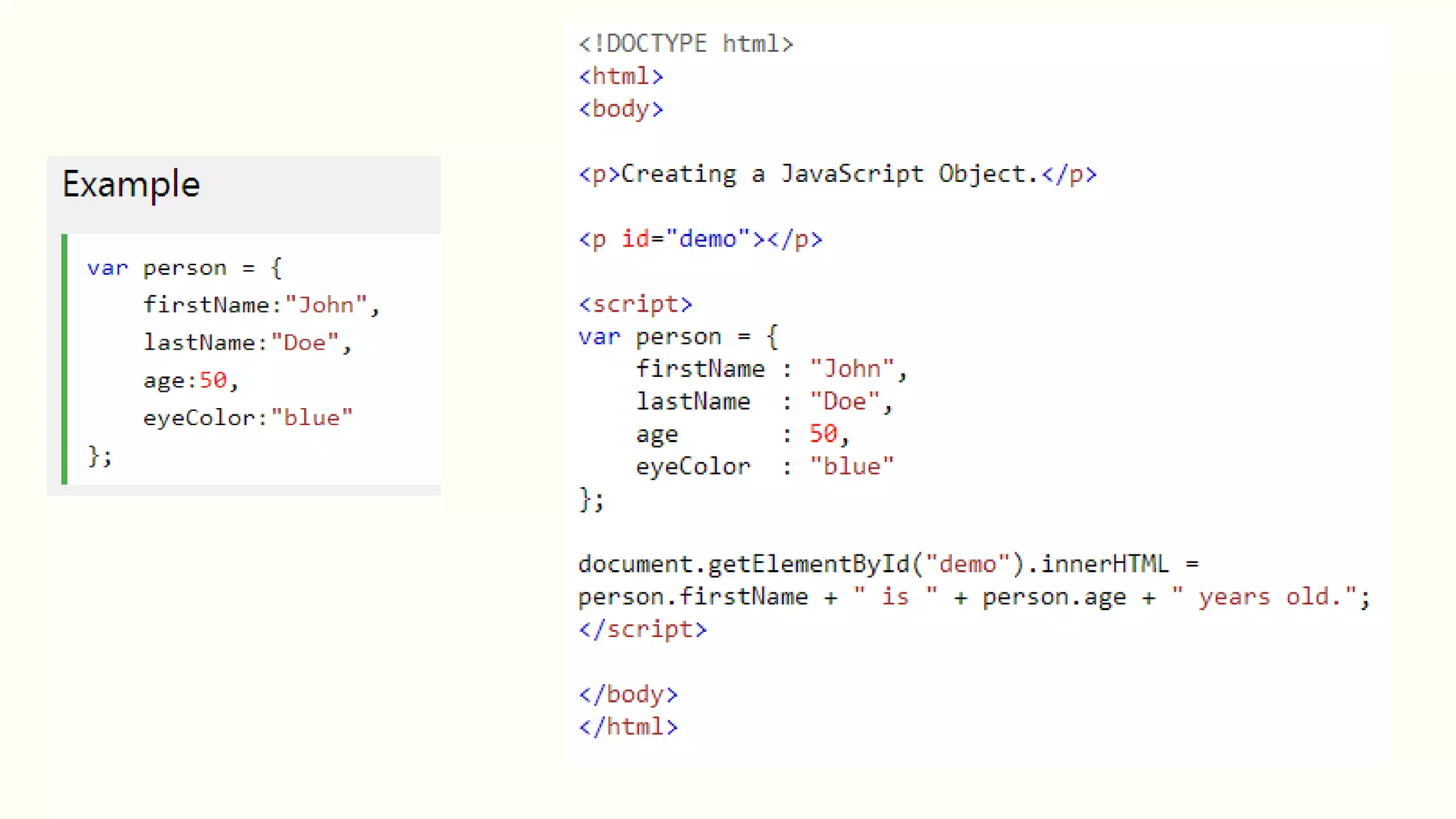The width and height of the screenshot is (1456, 819).
Task: Click the red 50 in the right code panel
Action: (x=823, y=434)
